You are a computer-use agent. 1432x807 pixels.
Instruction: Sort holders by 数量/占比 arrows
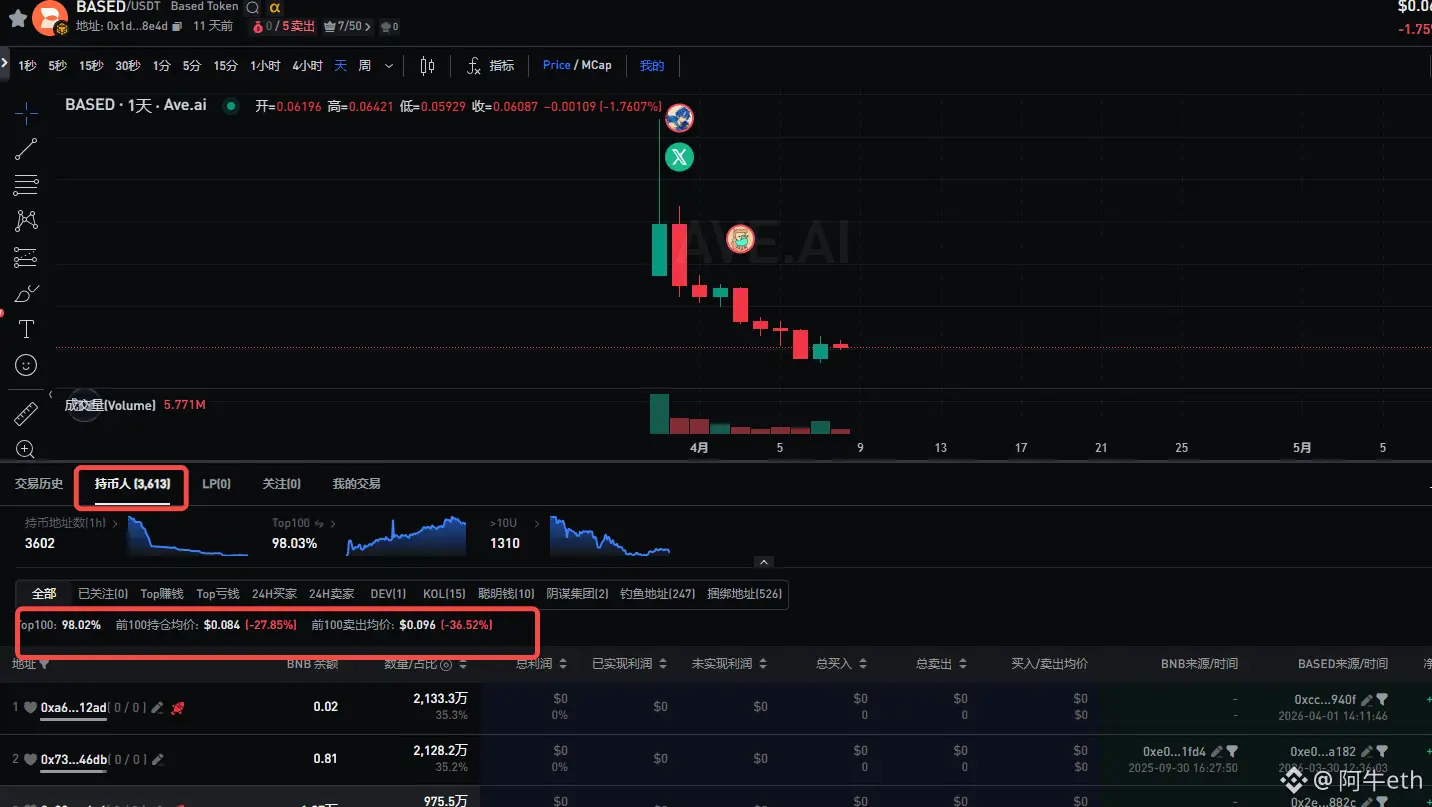462,664
